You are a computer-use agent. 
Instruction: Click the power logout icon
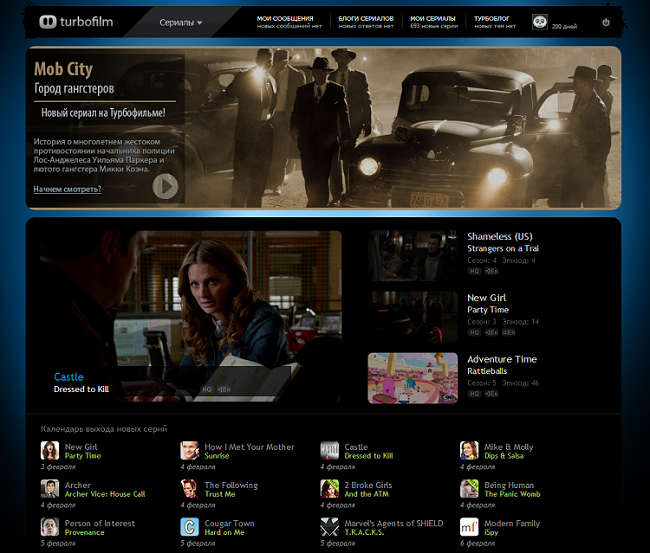point(606,22)
